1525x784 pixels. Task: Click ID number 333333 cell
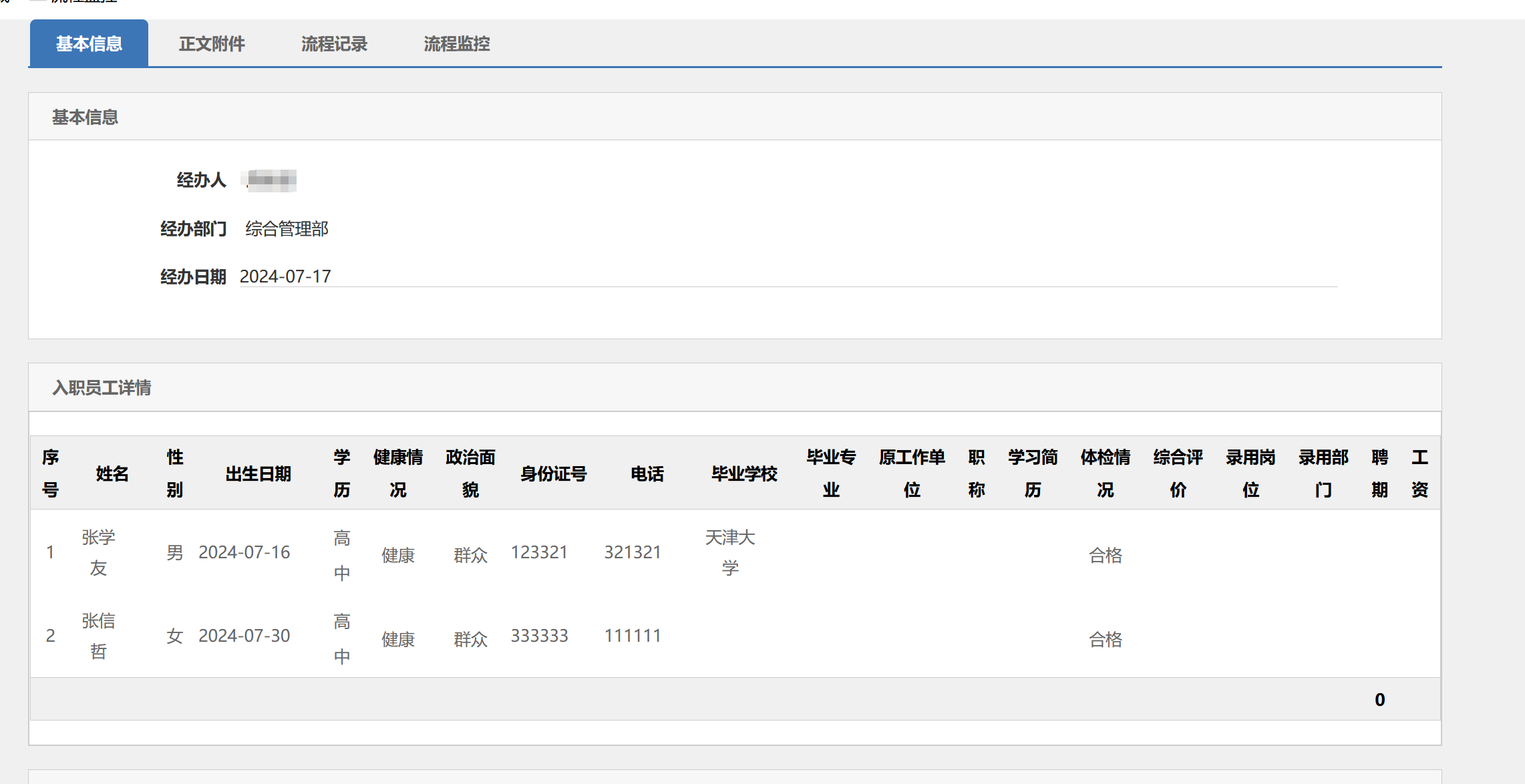click(x=539, y=636)
